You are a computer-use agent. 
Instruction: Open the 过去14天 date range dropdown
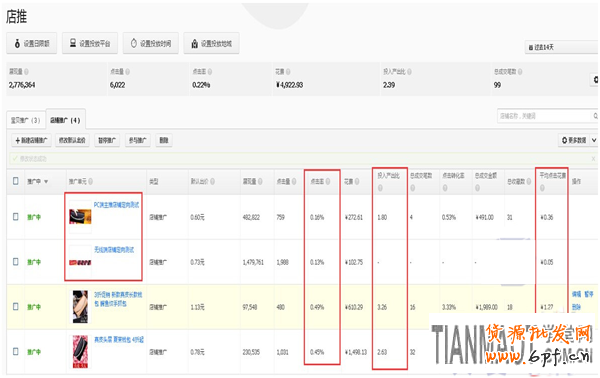click(561, 47)
